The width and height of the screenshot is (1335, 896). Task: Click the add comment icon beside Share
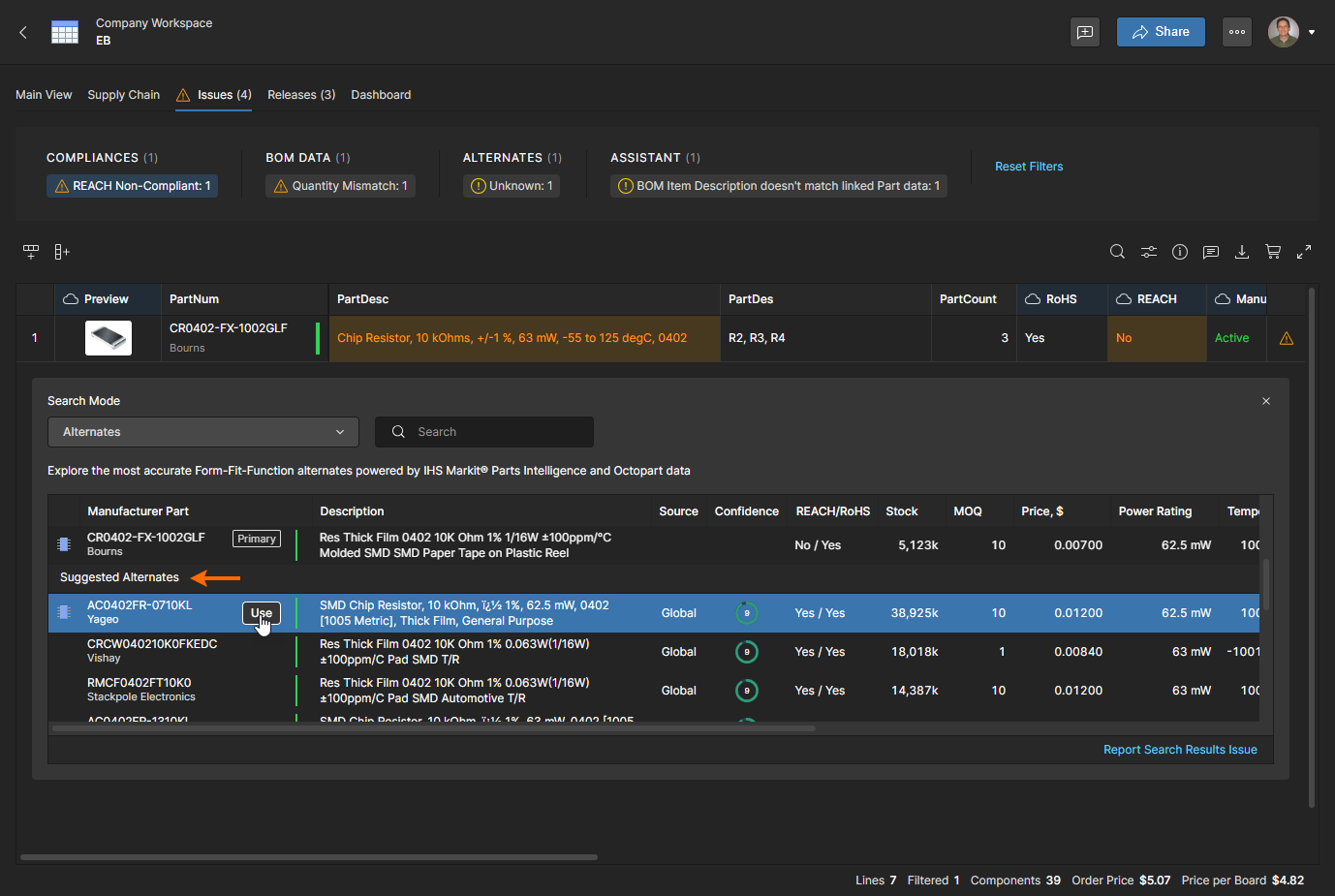(x=1085, y=32)
